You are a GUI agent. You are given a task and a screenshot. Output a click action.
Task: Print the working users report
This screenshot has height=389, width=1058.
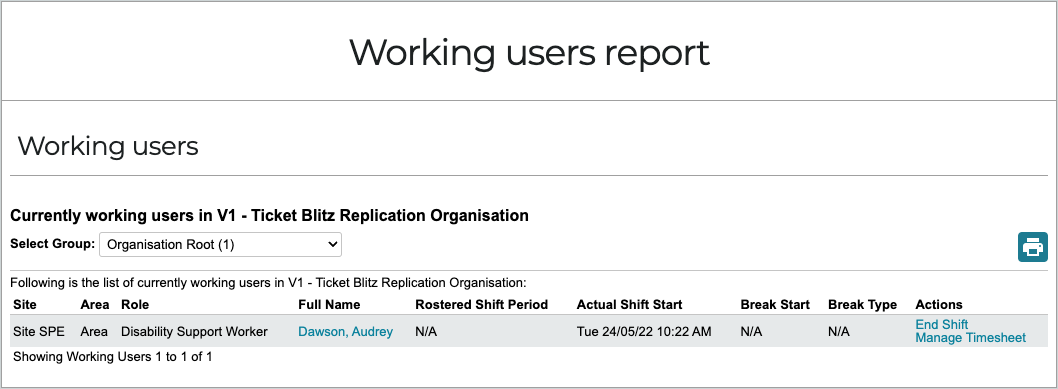1032,247
